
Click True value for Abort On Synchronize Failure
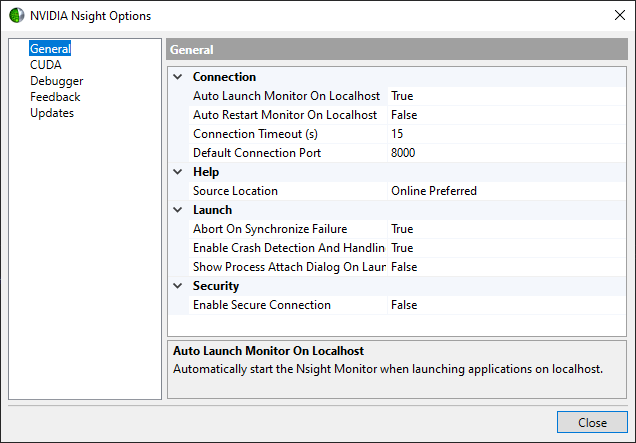click(x=507, y=229)
